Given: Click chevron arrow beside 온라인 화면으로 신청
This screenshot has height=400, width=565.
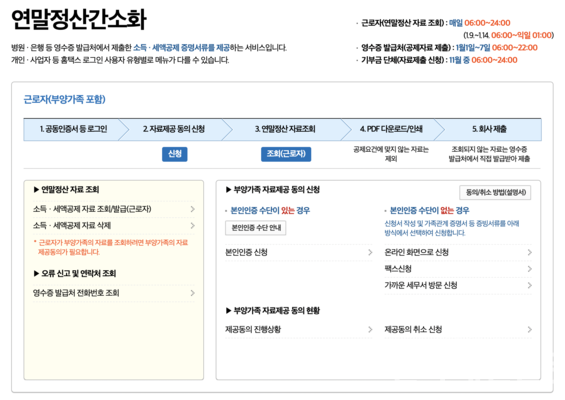Looking at the screenshot, I should [x=529, y=252].
